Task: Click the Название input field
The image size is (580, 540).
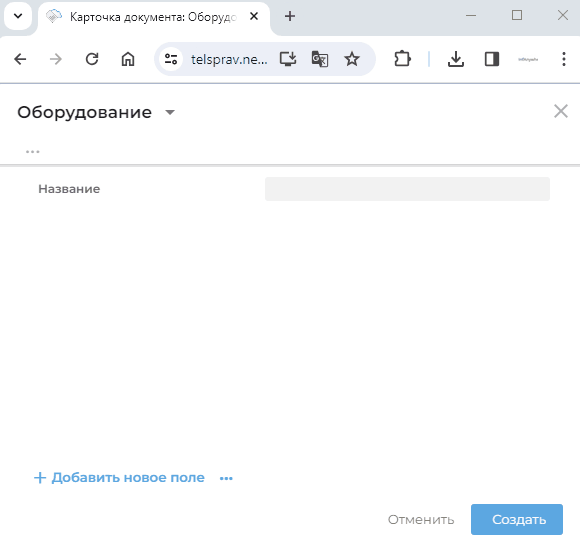Action: click(x=407, y=189)
